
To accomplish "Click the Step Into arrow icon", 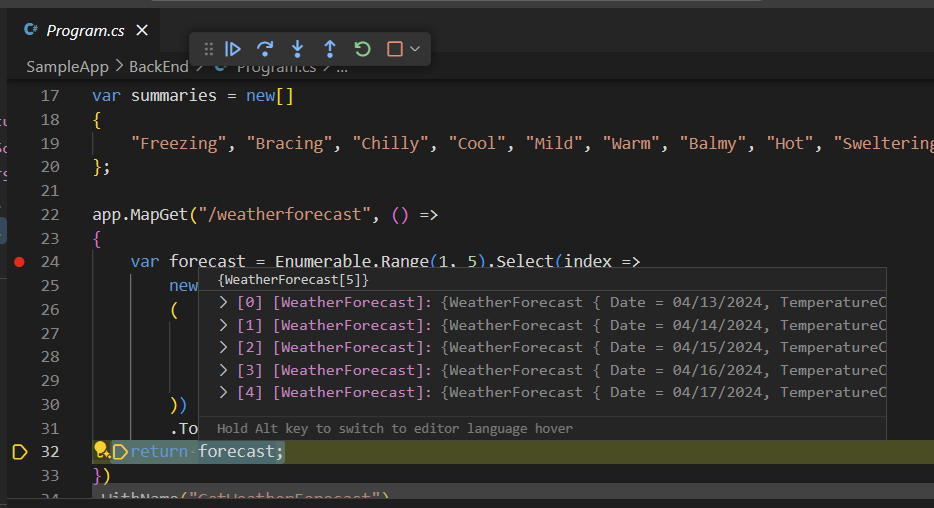I will pos(297,49).
